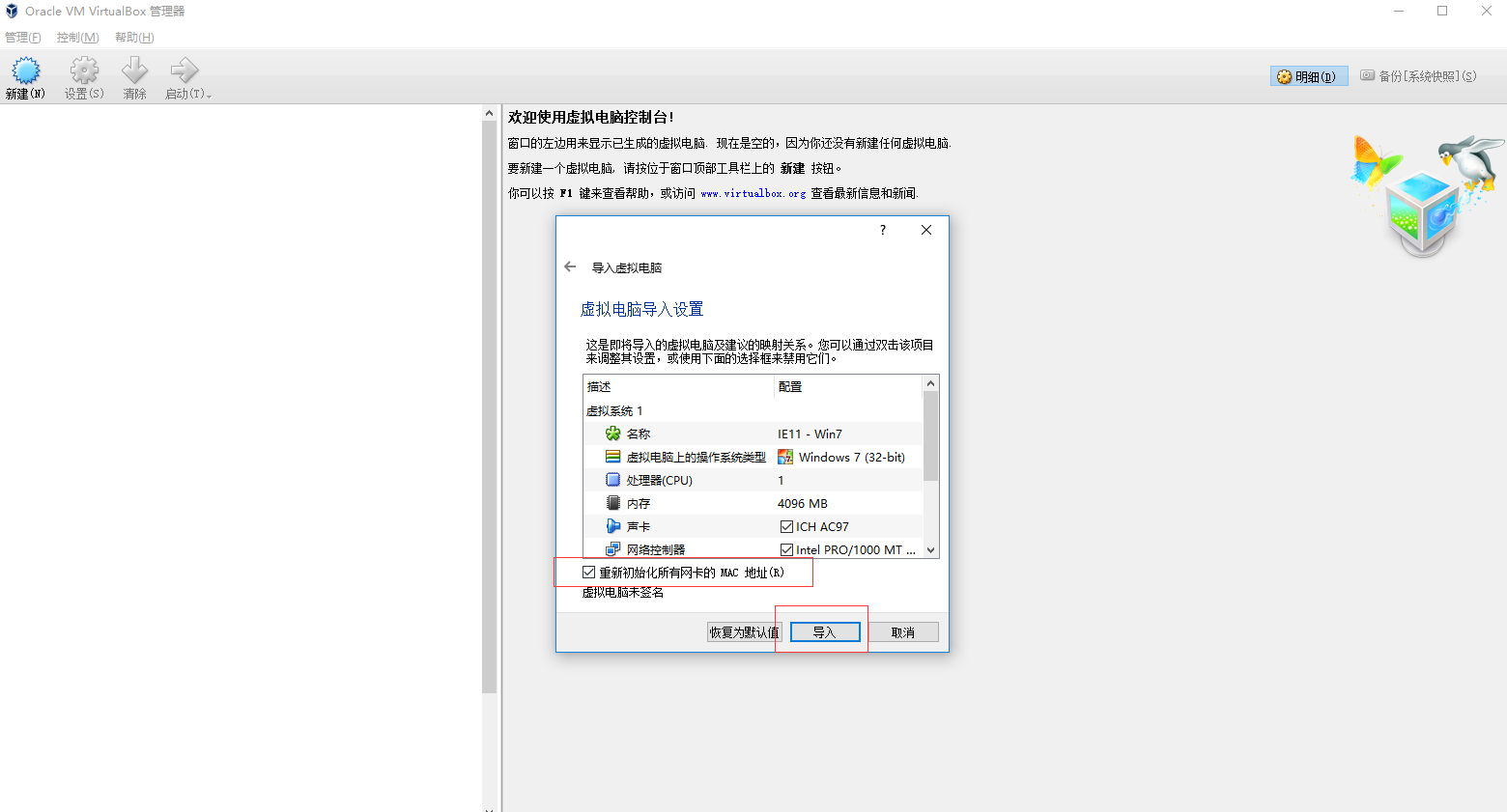Toggle the Intel PRO/1000 MT network checkbox
The width and height of the screenshot is (1507, 812).
786,549
